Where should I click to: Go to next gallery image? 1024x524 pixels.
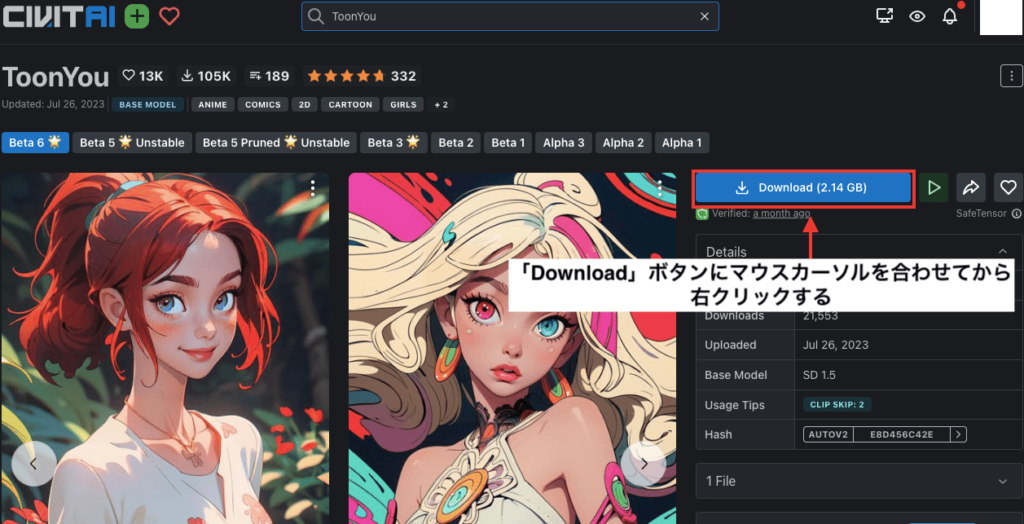coord(643,464)
